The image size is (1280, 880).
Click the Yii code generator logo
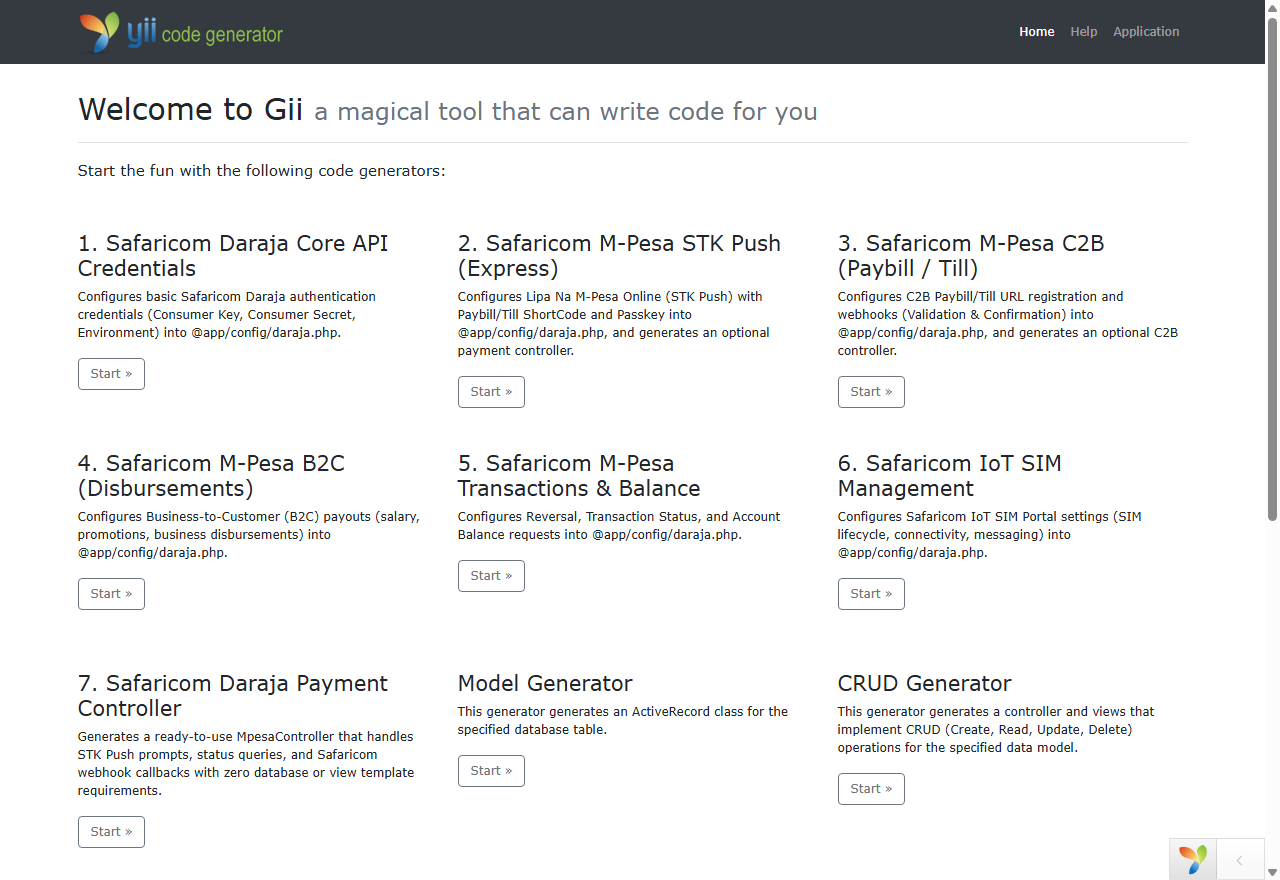[181, 32]
